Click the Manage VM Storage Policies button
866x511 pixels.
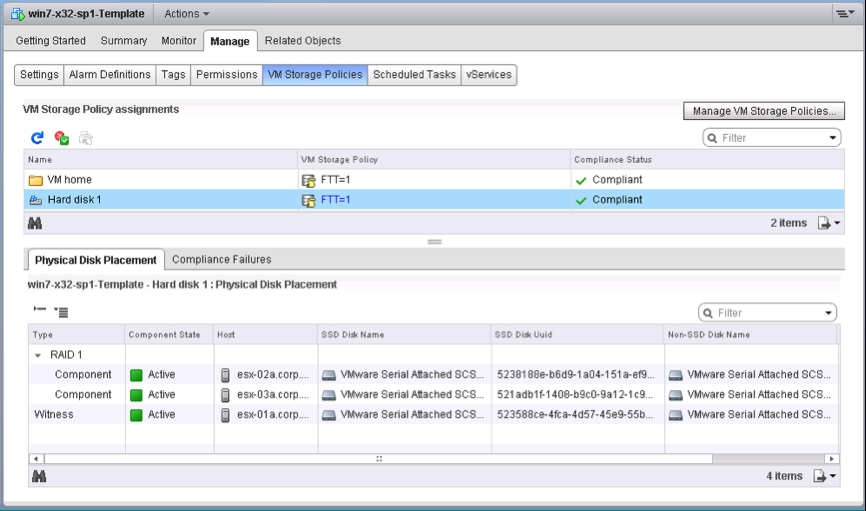(764, 111)
